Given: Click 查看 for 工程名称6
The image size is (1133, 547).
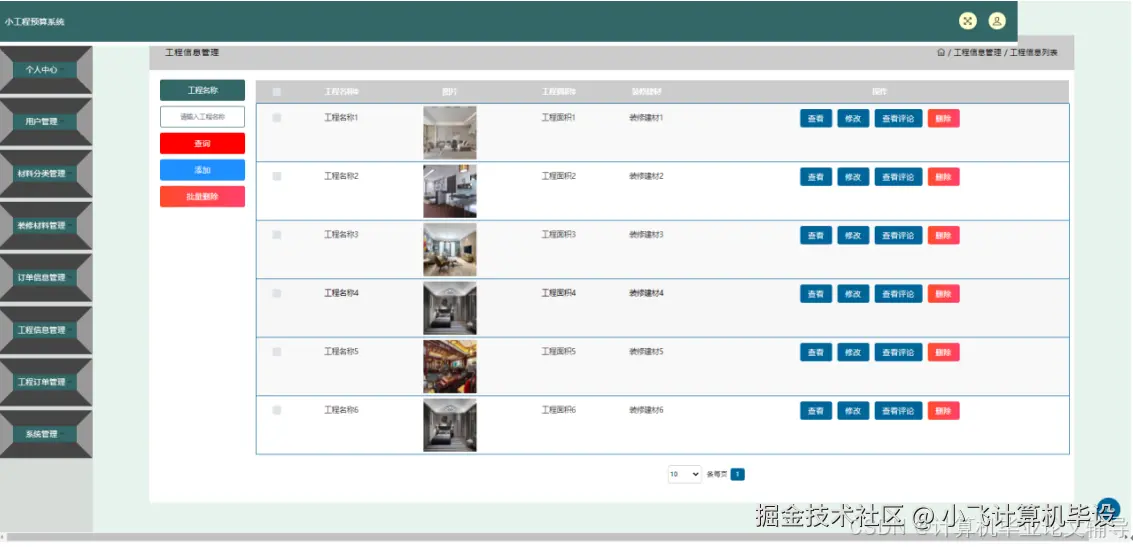Looking at the screenshot, I should (816, 411).
